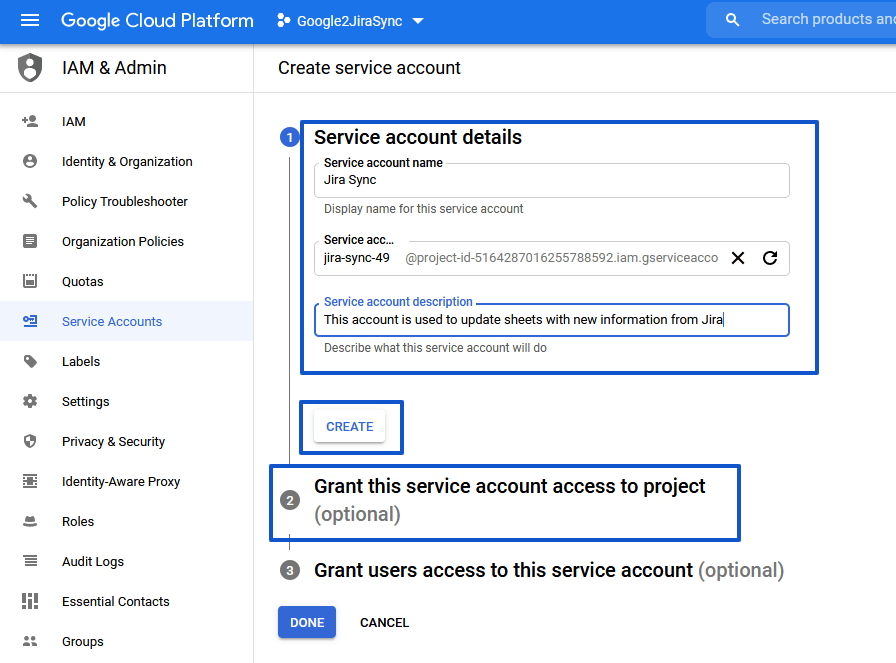
Task: Click the Create service account page title
Action: pyautogui.click(x=369, y=68)
